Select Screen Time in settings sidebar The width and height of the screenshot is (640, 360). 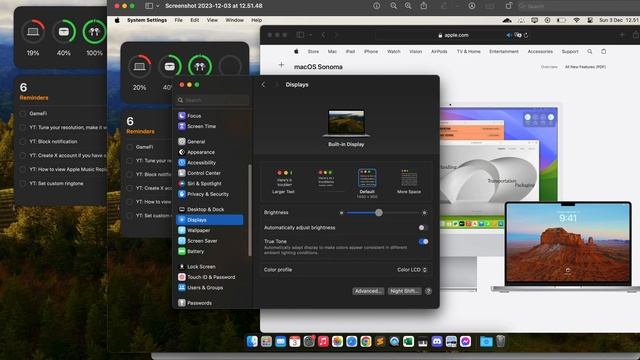(210, 126)
